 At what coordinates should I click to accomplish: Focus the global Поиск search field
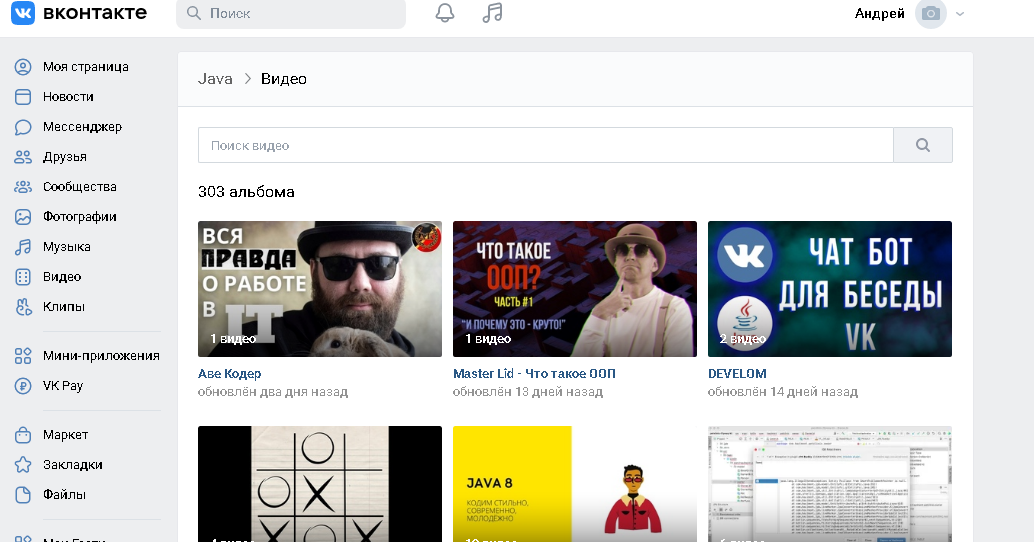(x=291, y=13)
